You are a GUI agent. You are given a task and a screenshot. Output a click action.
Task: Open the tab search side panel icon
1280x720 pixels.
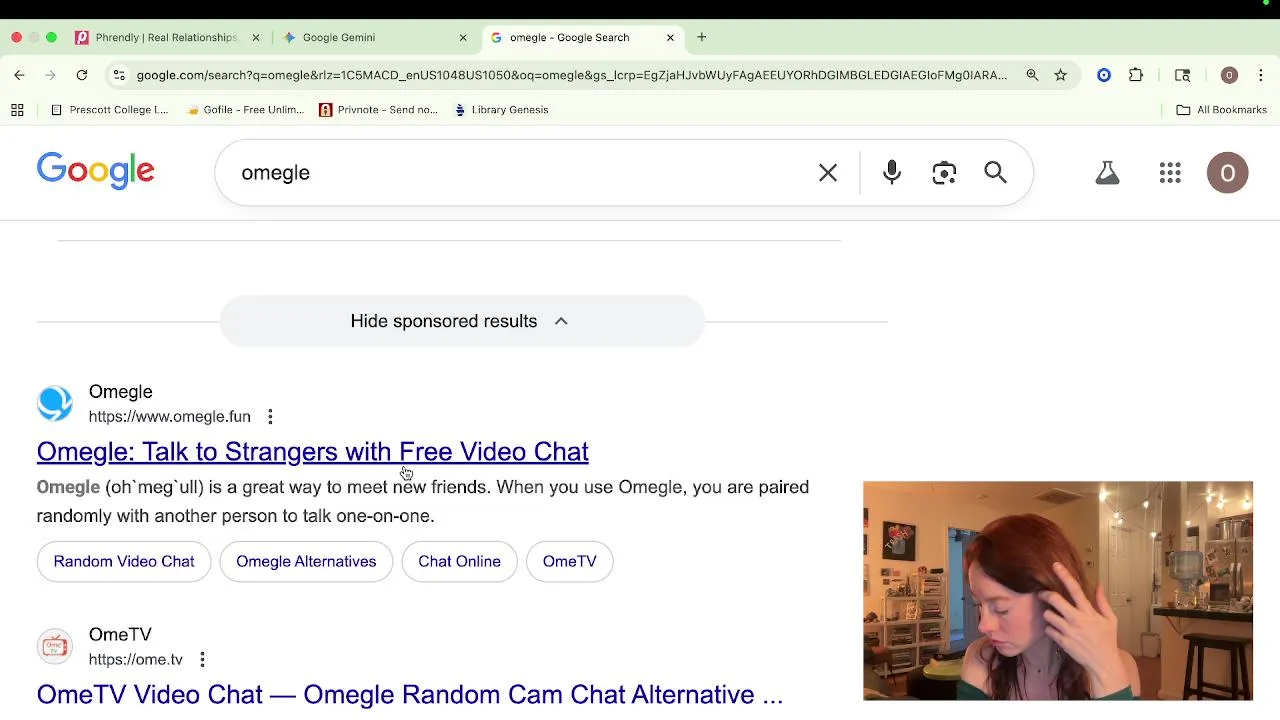tap(1183, 75)
